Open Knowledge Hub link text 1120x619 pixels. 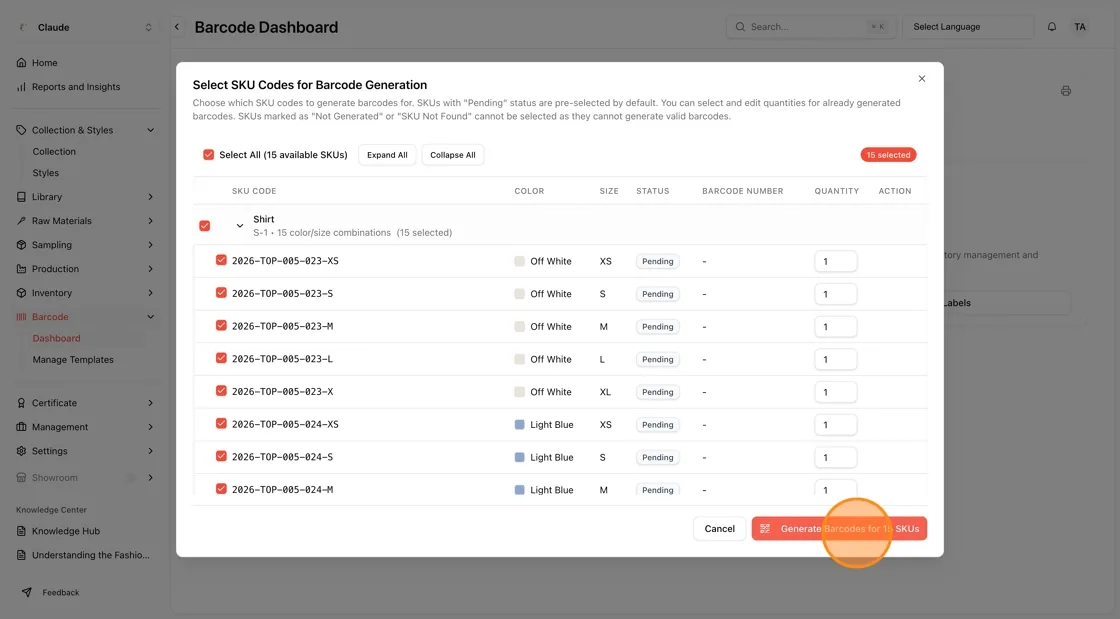click(66, 531)
